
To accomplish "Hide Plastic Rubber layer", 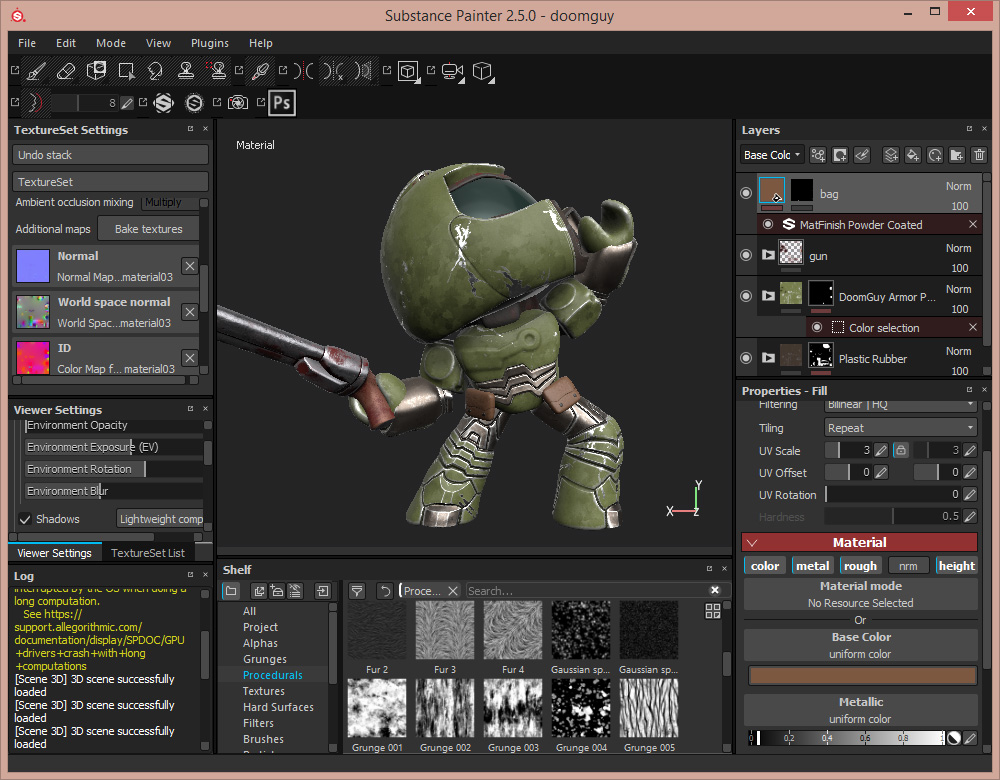I will click(746, 358).
